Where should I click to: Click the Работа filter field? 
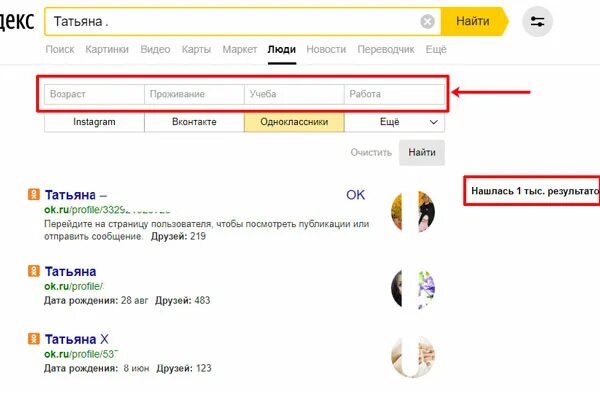point(395,94)
